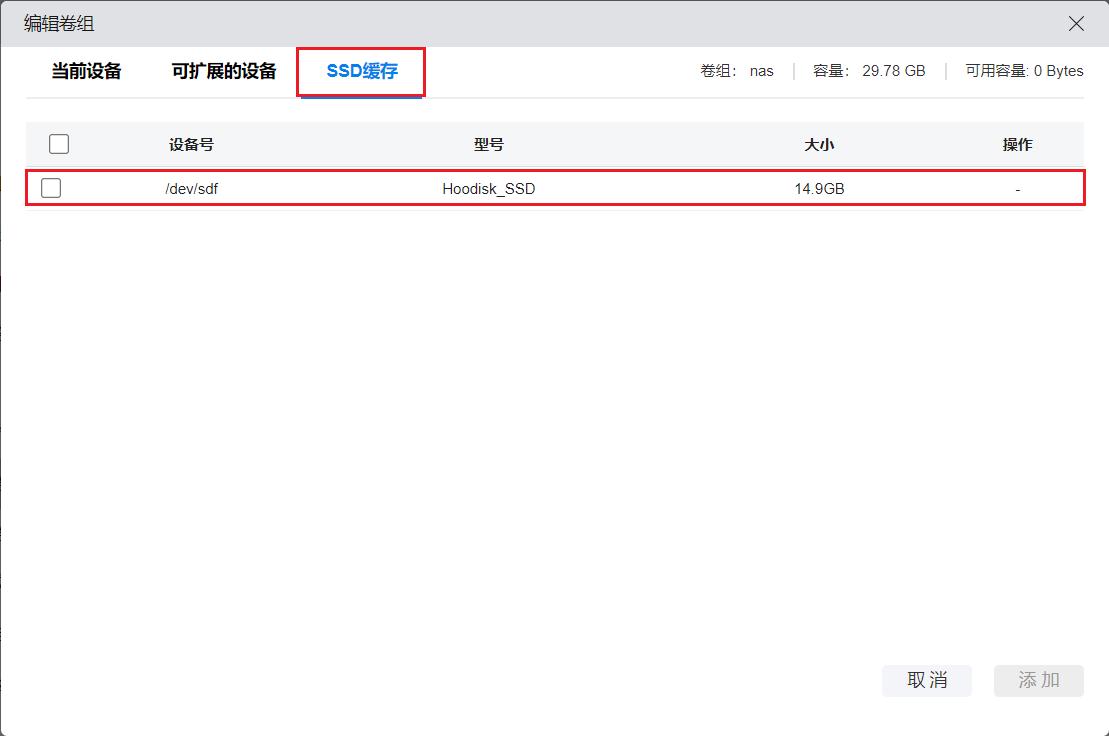The image size is (1109, 736).
Task: Click the 编辑卷组 dialog title
Action: 60,24
